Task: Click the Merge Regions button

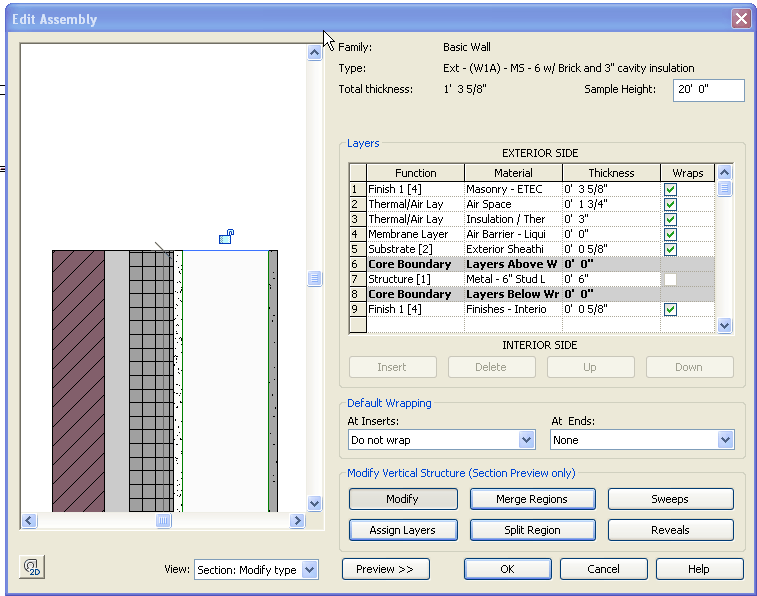Action: tap(531, 499)
